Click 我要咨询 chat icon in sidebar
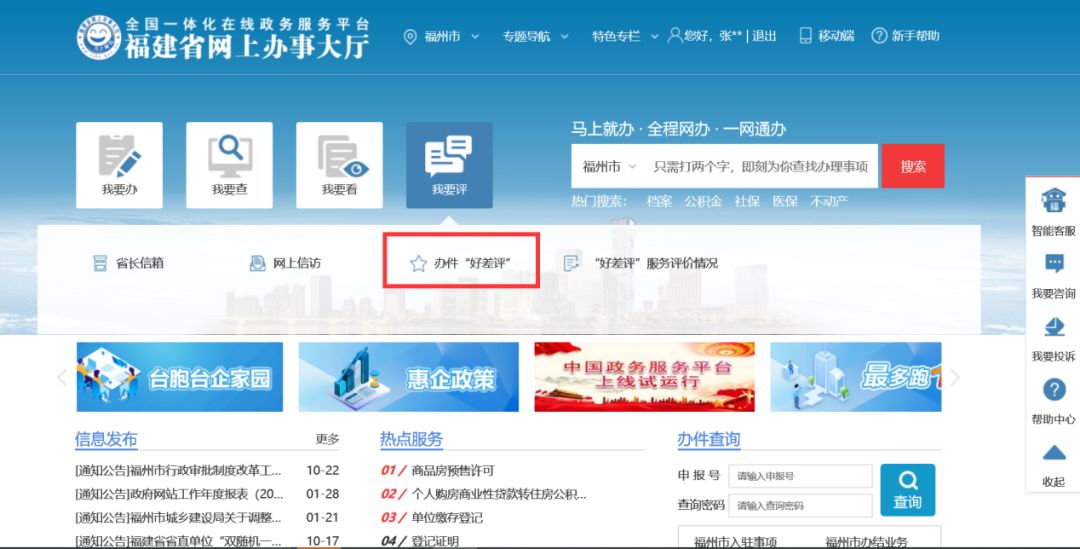This screenshot has height=549, width=1080. click(x=1054, y=264)
